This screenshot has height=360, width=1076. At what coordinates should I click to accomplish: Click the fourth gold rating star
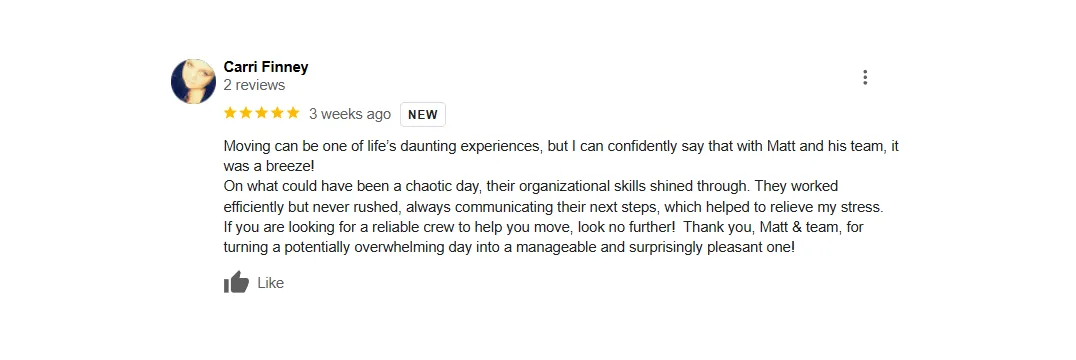tap(277, 113)
